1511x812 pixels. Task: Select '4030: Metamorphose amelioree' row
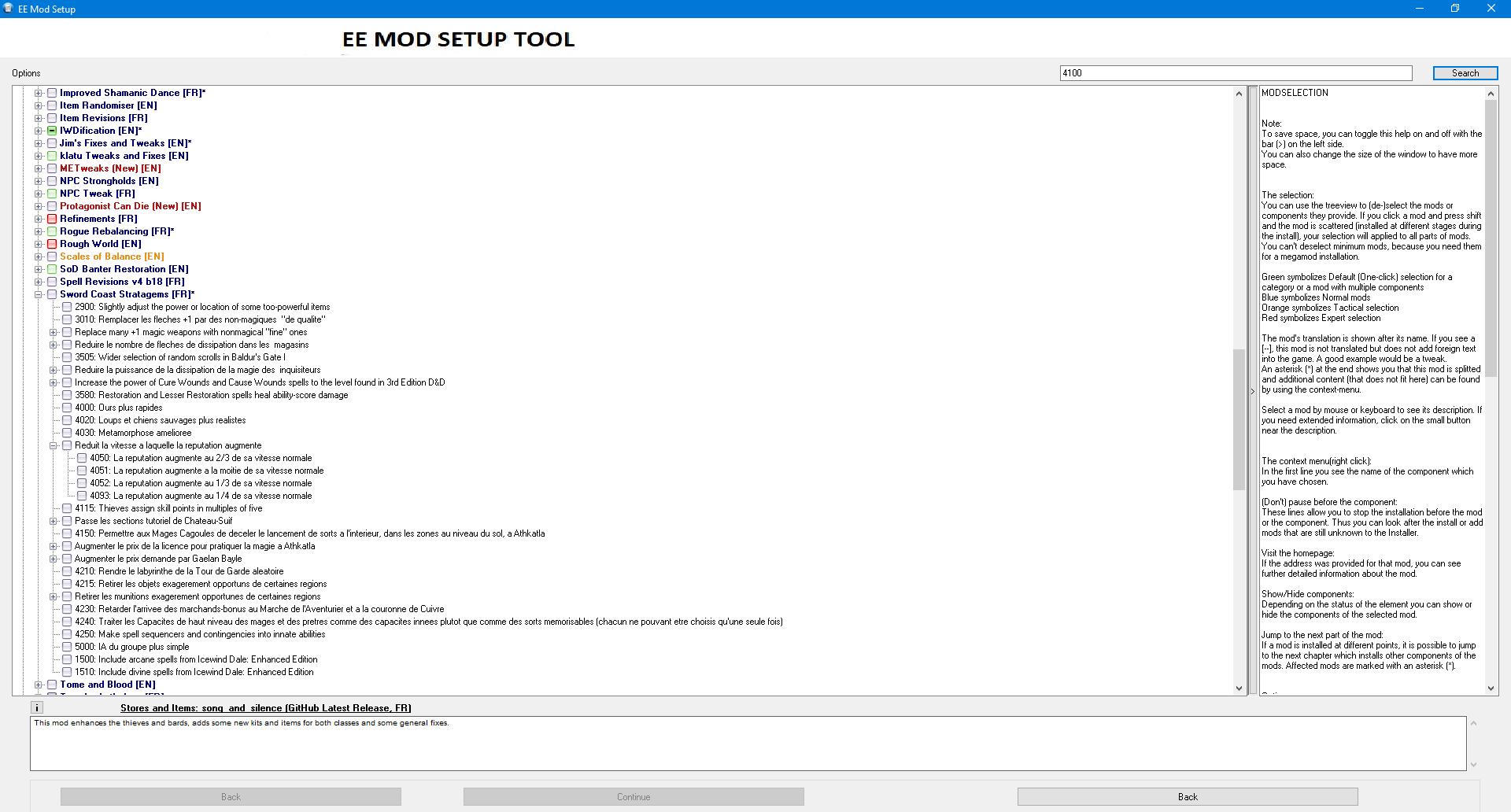[133, 433]
